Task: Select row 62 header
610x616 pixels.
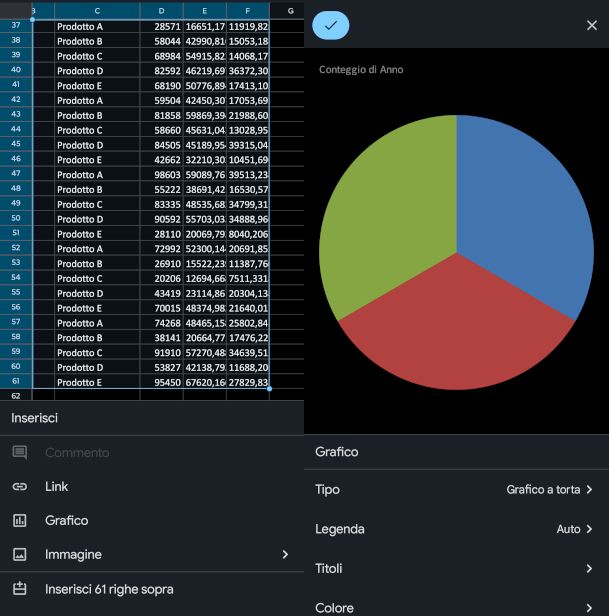Action: click(x=16, y=396)
